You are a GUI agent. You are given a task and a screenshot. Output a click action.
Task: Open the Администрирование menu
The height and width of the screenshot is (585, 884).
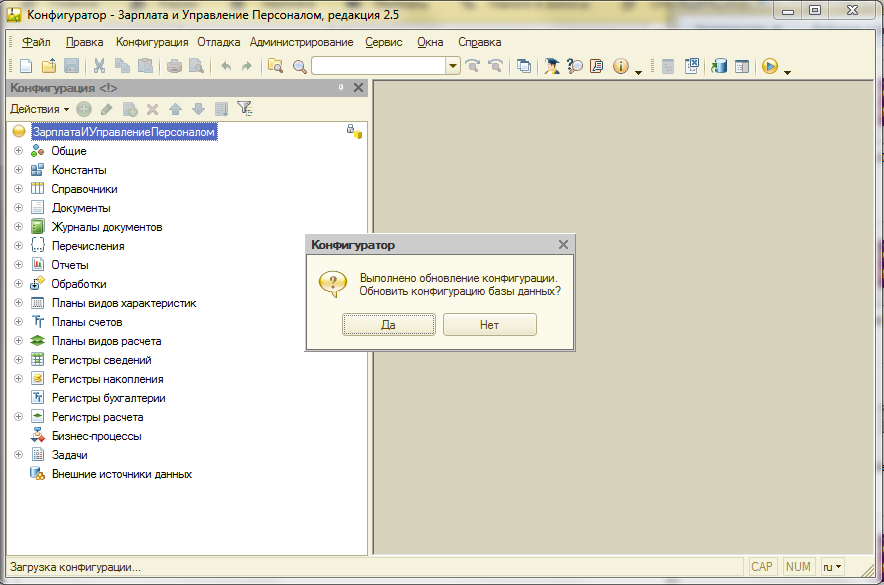pos(302,42)
